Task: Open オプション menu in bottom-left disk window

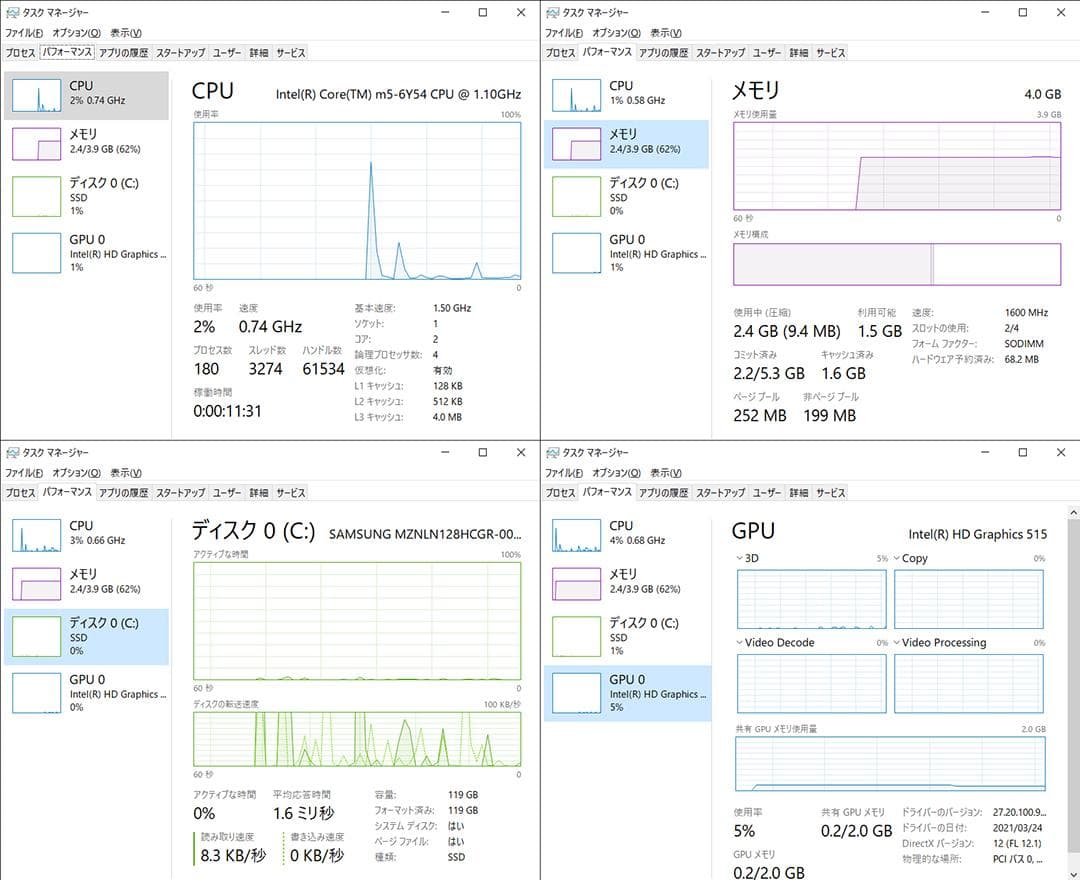Action: [x=76, y=472]
